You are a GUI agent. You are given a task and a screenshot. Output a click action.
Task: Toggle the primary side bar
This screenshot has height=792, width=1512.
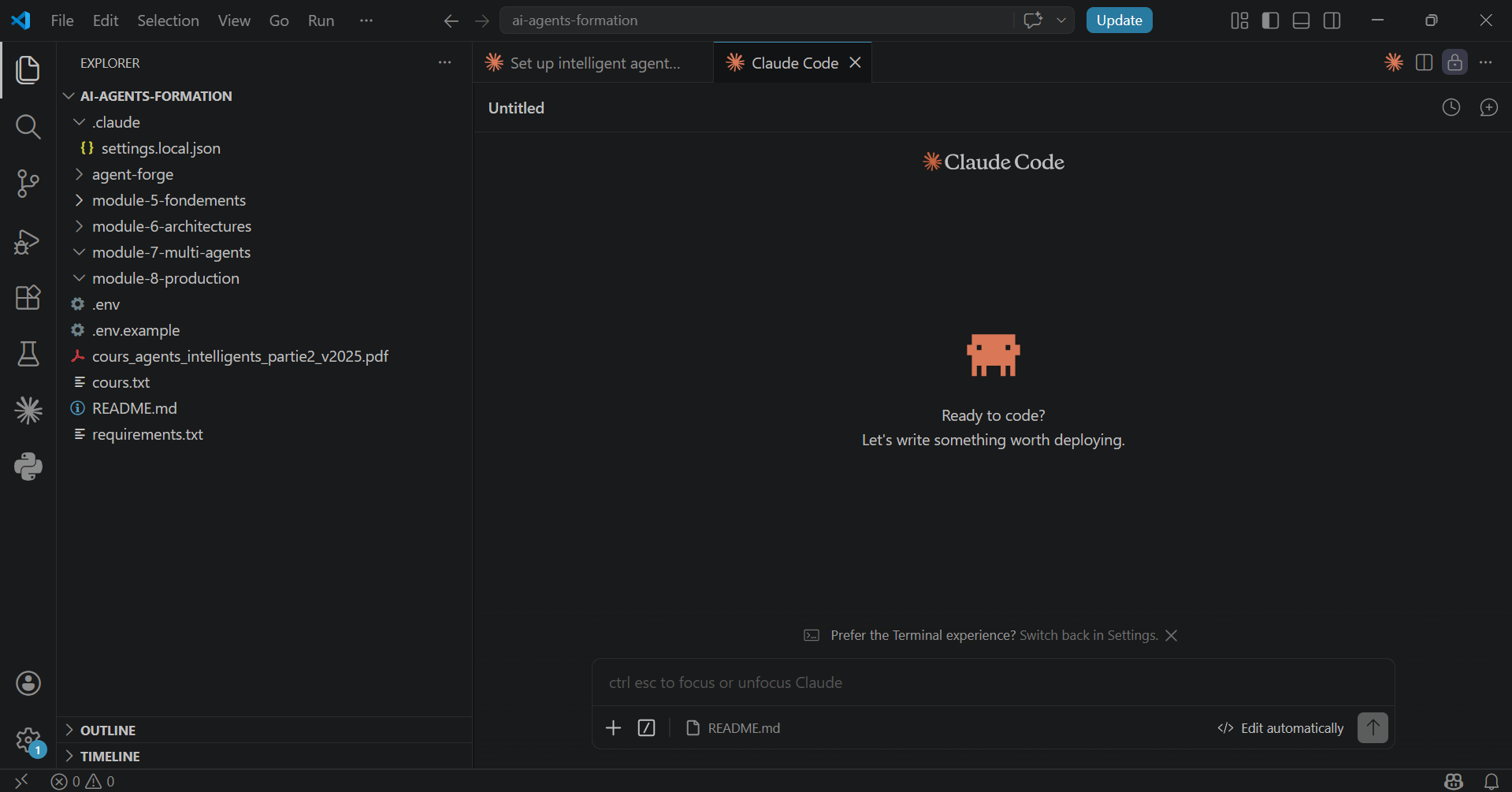pos(1270,20)
